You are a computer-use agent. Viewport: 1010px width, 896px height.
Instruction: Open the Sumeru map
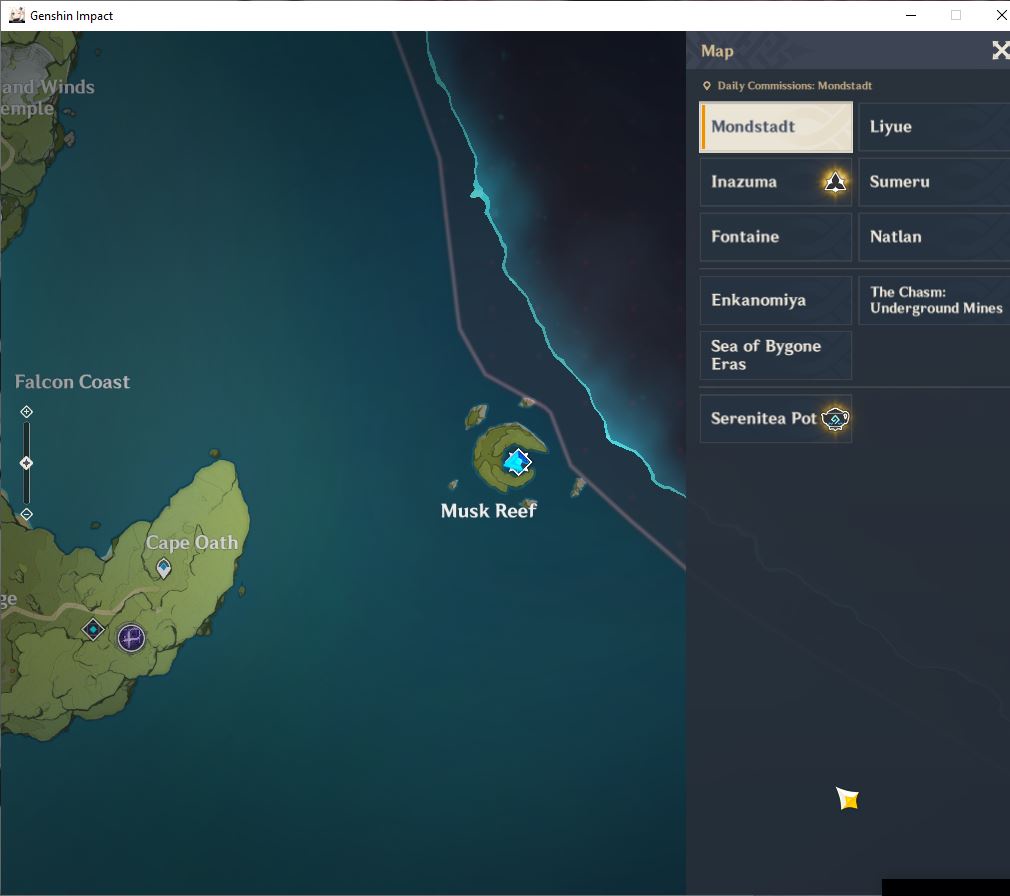tap(934, 182)
